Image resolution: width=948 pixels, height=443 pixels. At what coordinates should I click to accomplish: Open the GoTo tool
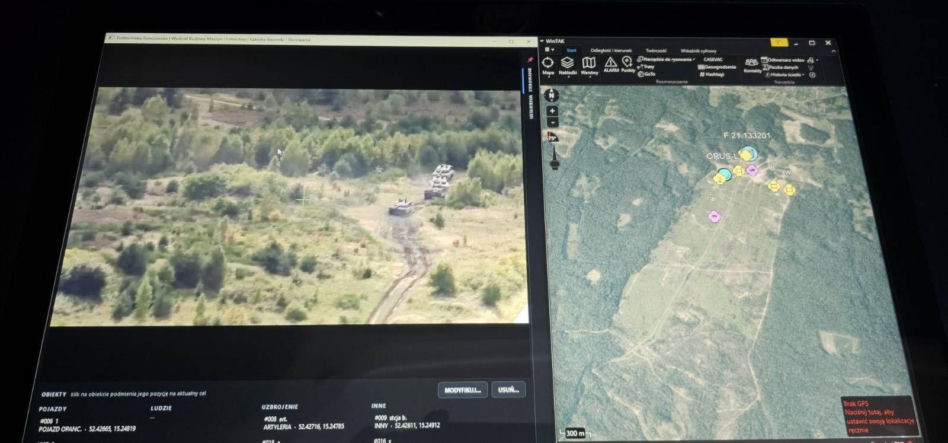pyautogui.click(x=646, y=74)
